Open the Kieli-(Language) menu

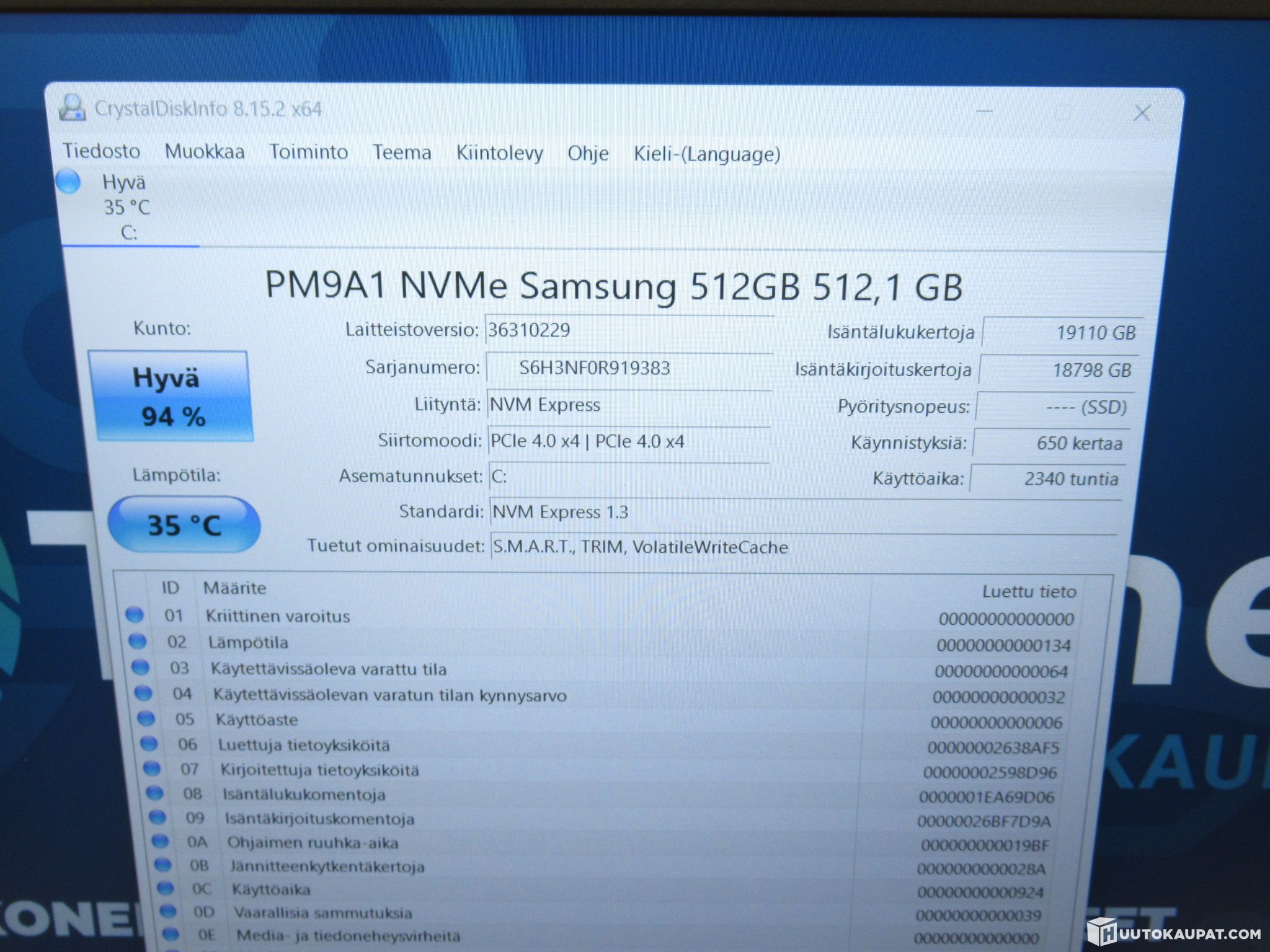click(707, 154)
